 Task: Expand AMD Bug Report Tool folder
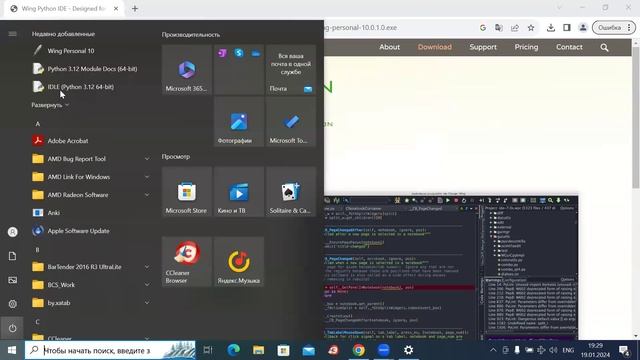pos(91,159)
